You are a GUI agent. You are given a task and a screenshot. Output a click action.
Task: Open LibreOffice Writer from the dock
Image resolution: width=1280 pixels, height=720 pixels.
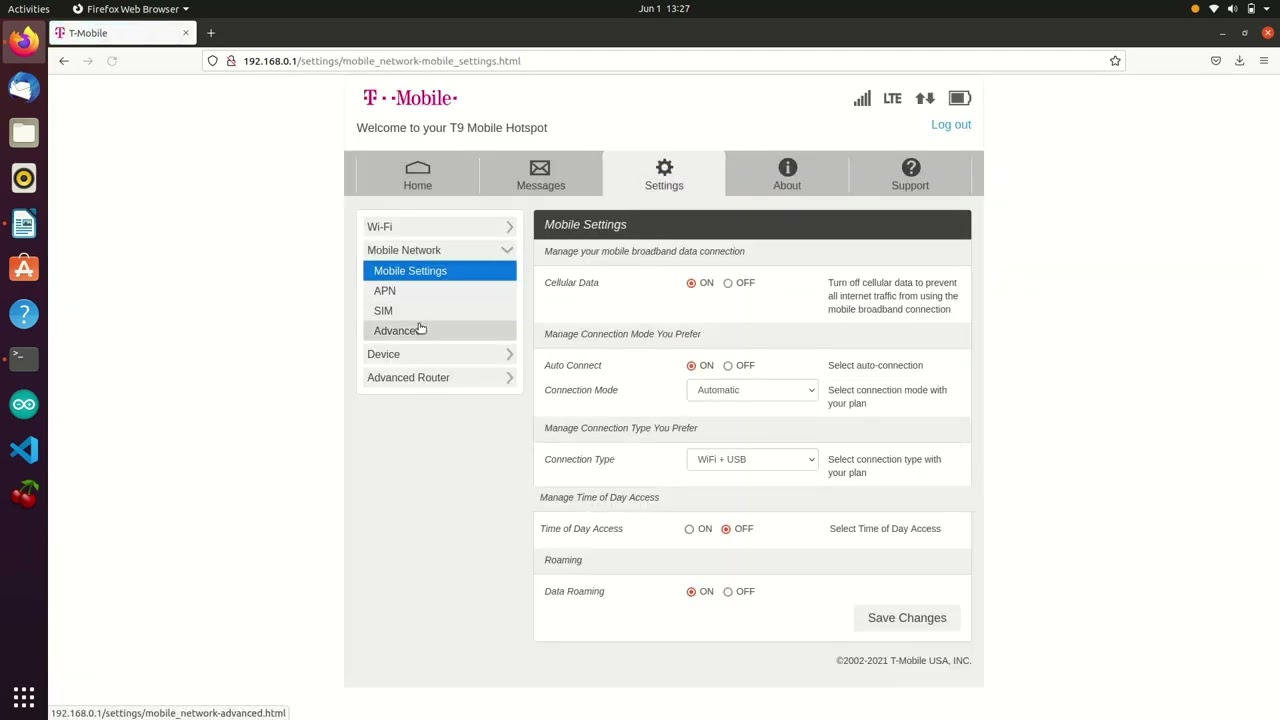[x=24, y=224]
